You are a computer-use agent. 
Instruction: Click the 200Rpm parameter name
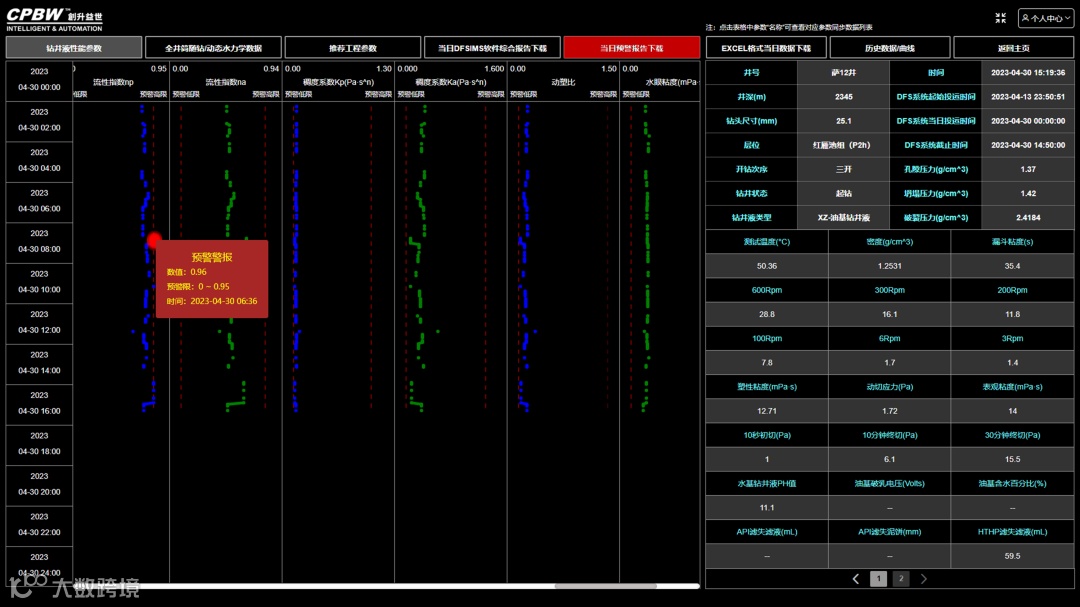1012,290
